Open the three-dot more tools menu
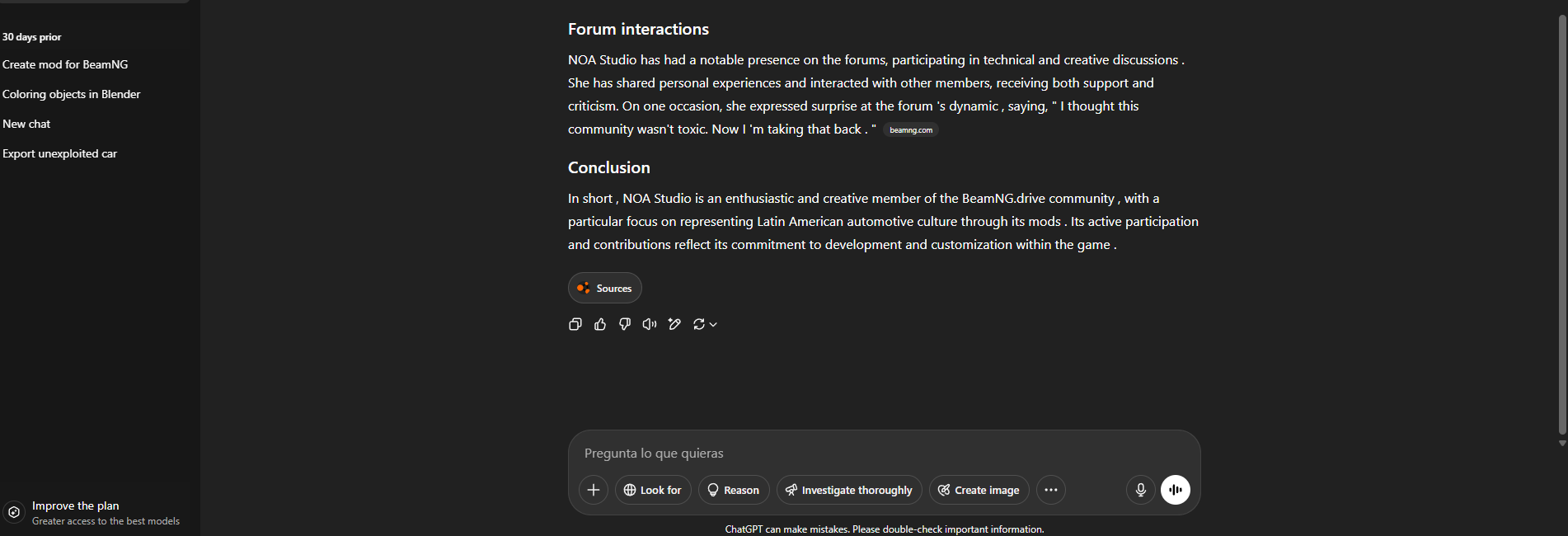The height and width of the screenshot is (536, 1568). click(x=1051, y=490)
